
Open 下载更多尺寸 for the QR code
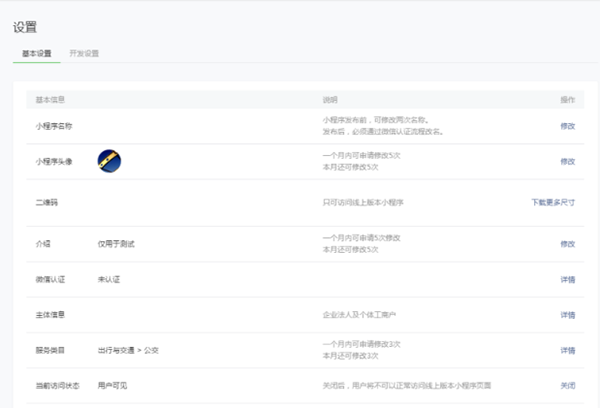553,202
